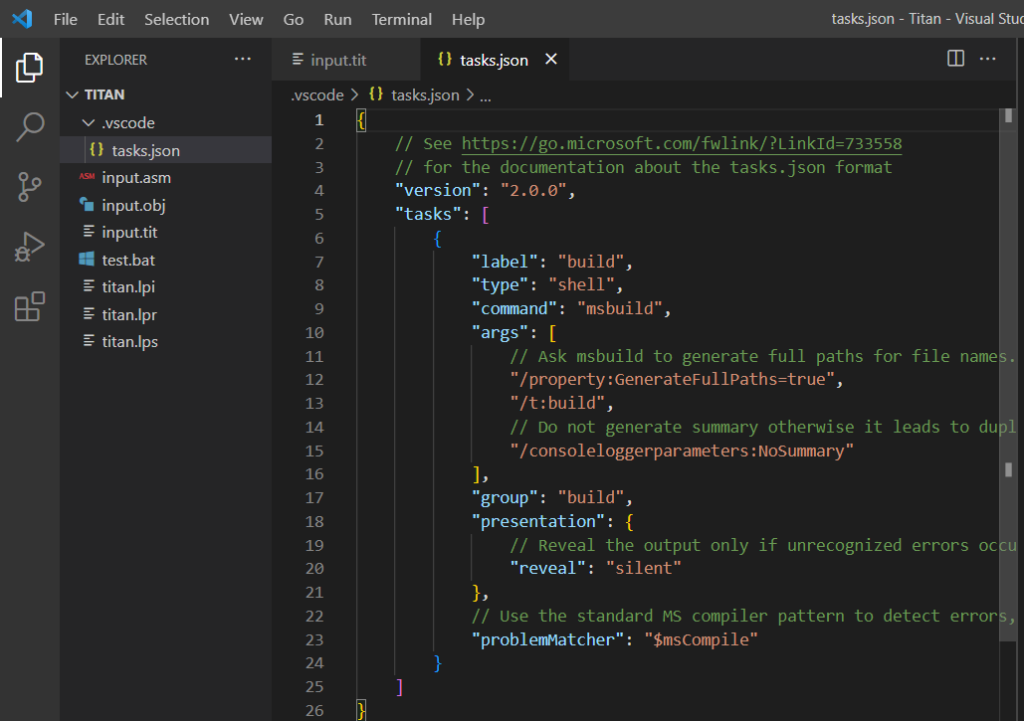
Task: Click the titan.lpi file icon
Action: coord(88,286)
